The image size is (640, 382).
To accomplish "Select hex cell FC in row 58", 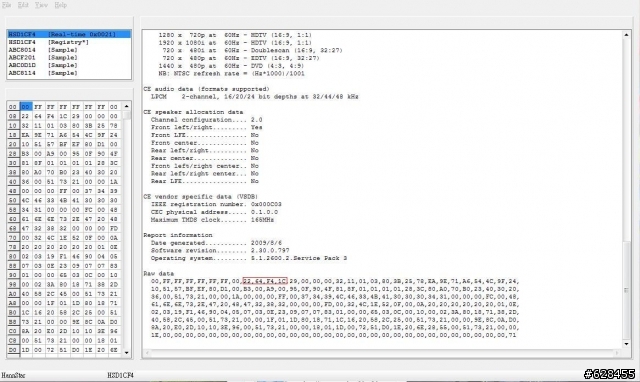I will (x=89, y=210).
